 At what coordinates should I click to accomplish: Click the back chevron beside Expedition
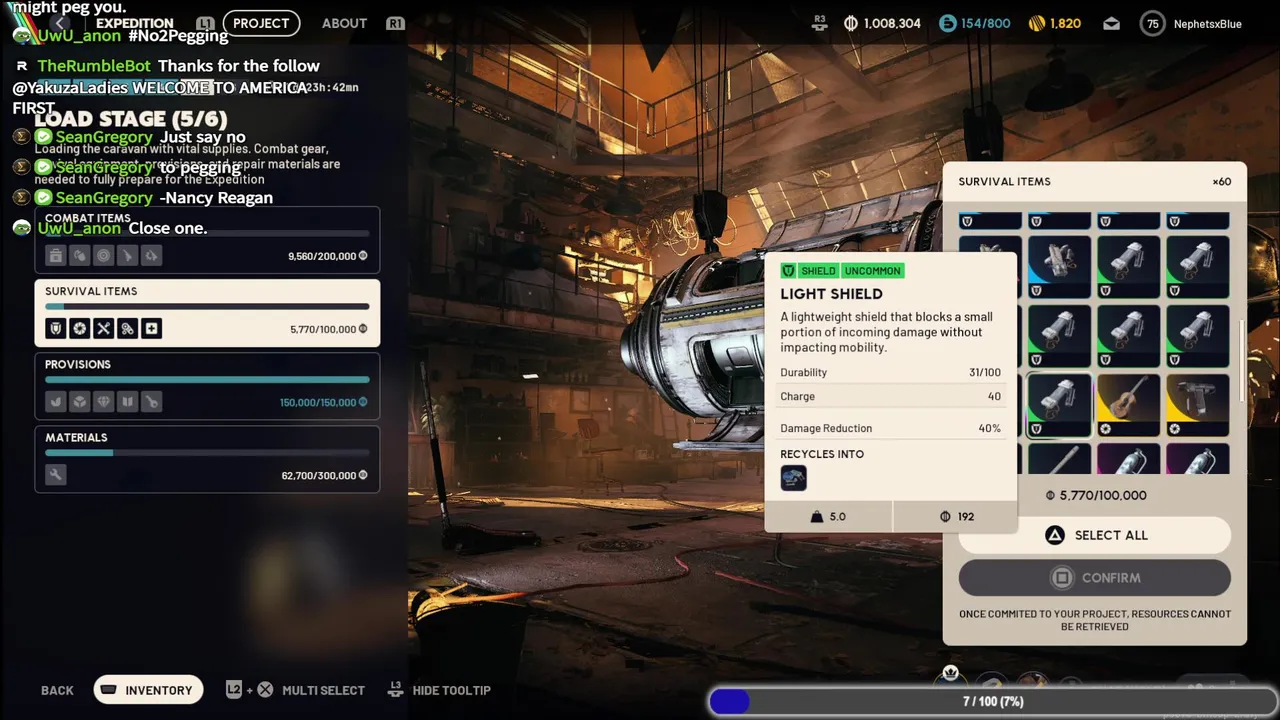[61, 23]
